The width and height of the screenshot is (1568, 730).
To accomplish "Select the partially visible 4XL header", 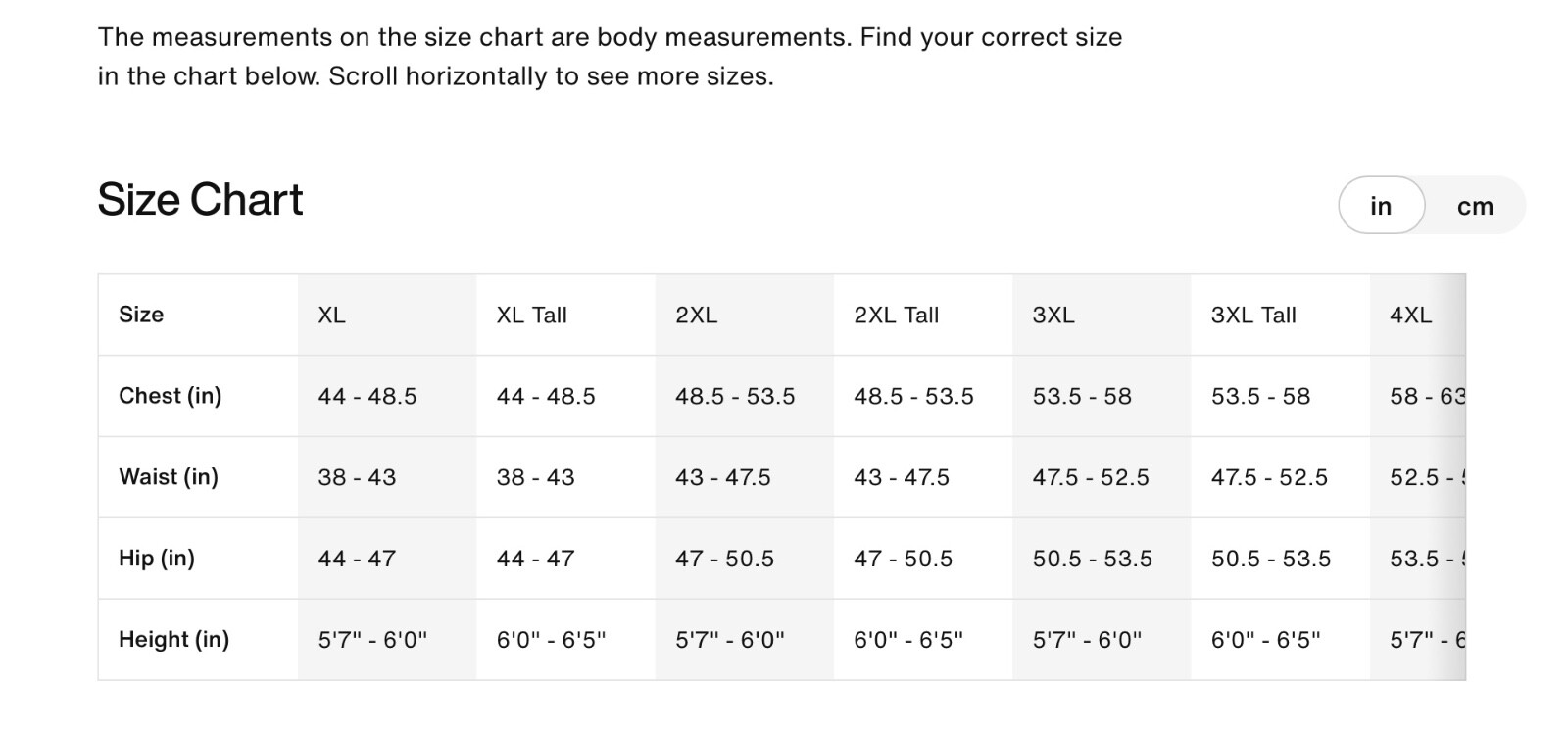I will [1411, 316].
